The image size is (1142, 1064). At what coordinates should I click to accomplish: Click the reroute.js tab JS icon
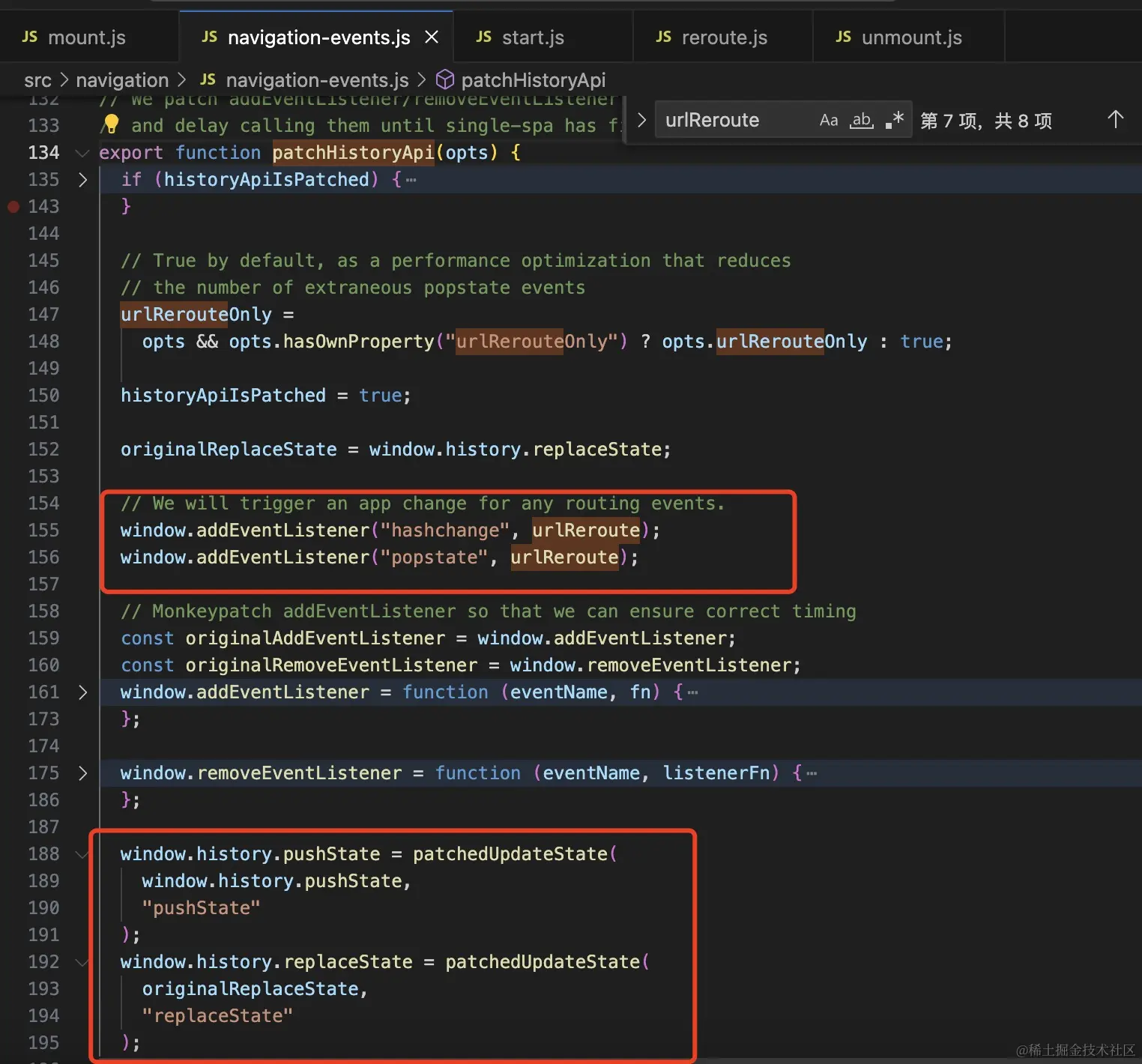tap(664, 37)
